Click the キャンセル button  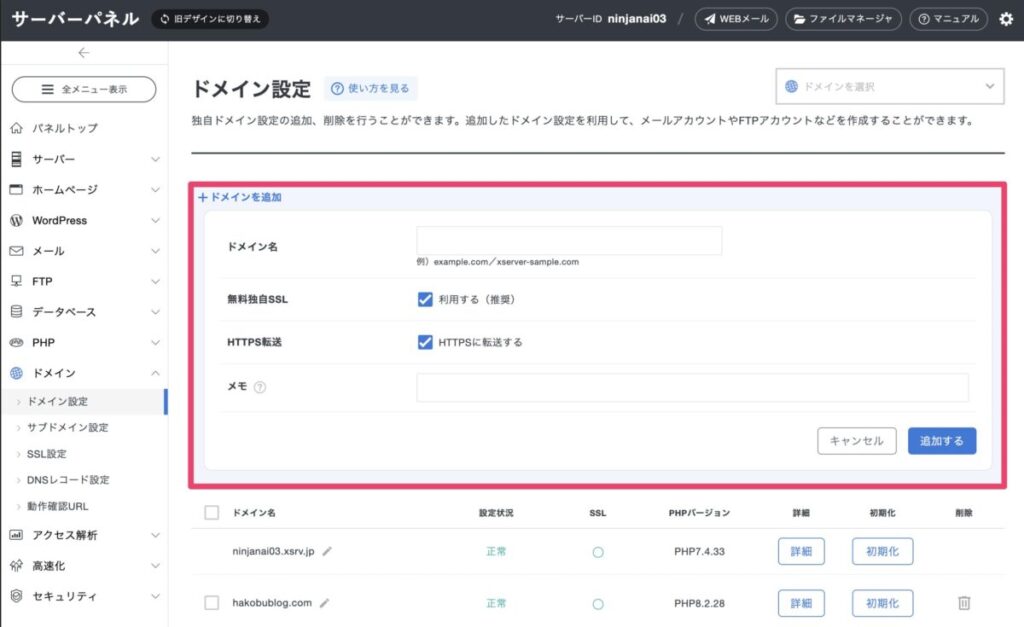pyautogui.click(x=856, y=441)
